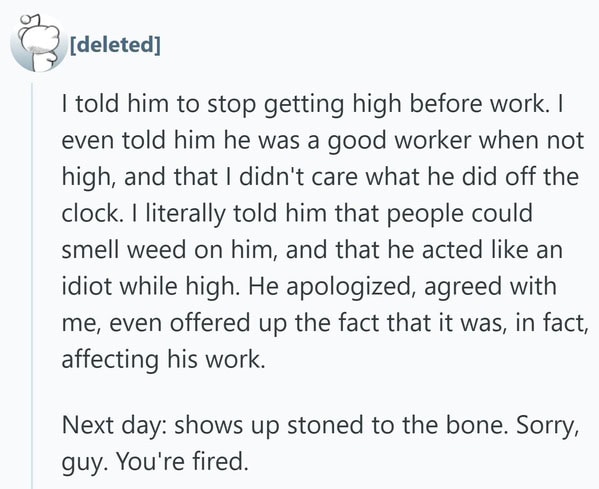599x489 pixels.
Task: Click the words 'good worker' in the text
Action: click(399, 141)
